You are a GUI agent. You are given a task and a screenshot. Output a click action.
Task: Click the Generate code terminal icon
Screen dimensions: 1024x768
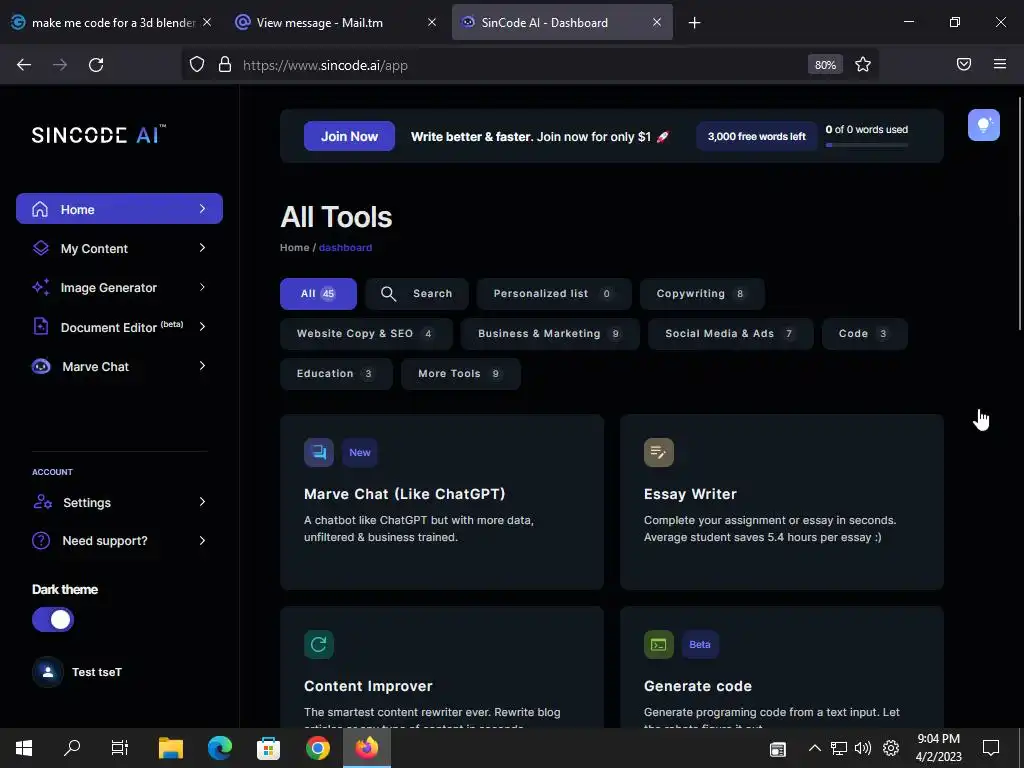click(658, 645)
